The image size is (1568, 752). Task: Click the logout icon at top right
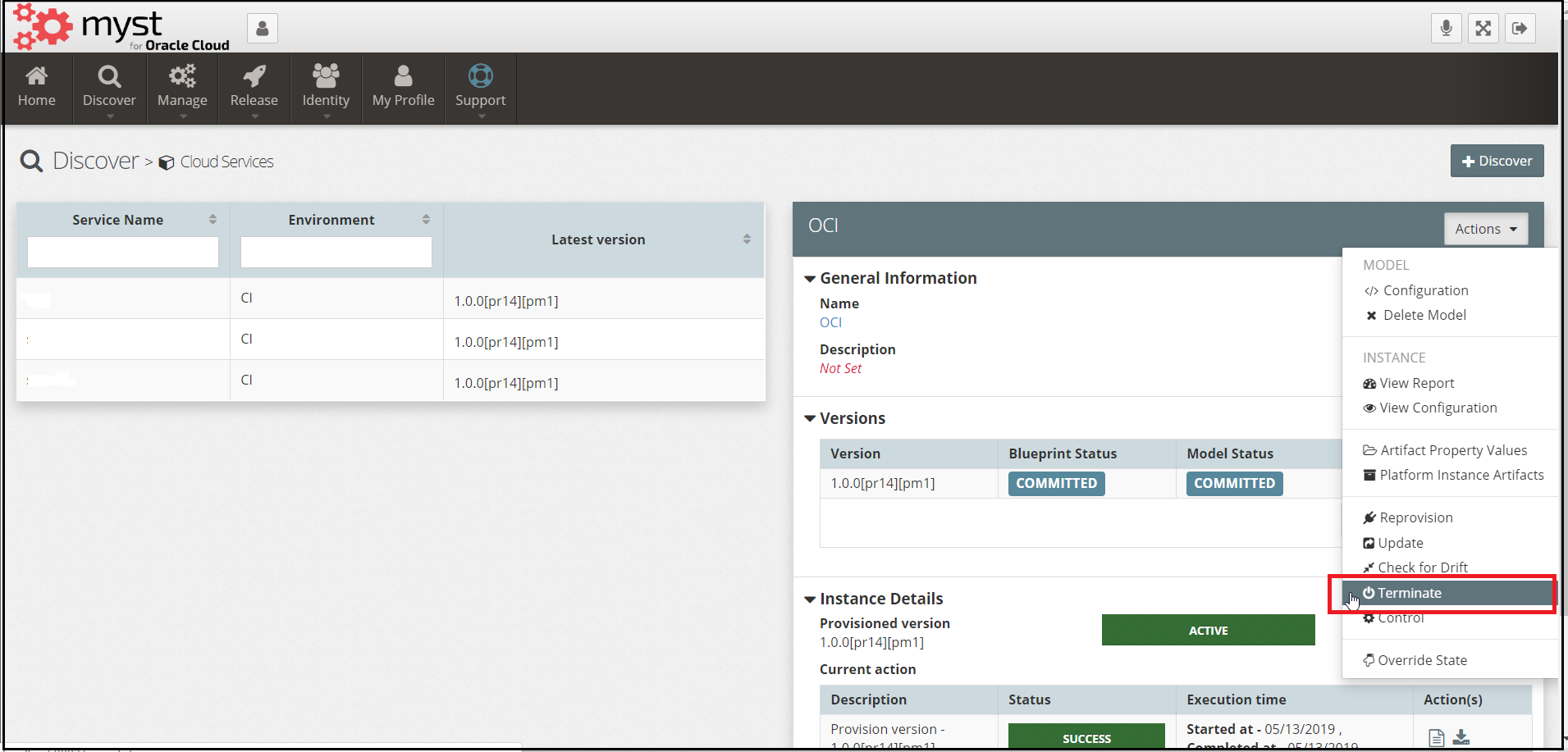[x=1520, y=29]
